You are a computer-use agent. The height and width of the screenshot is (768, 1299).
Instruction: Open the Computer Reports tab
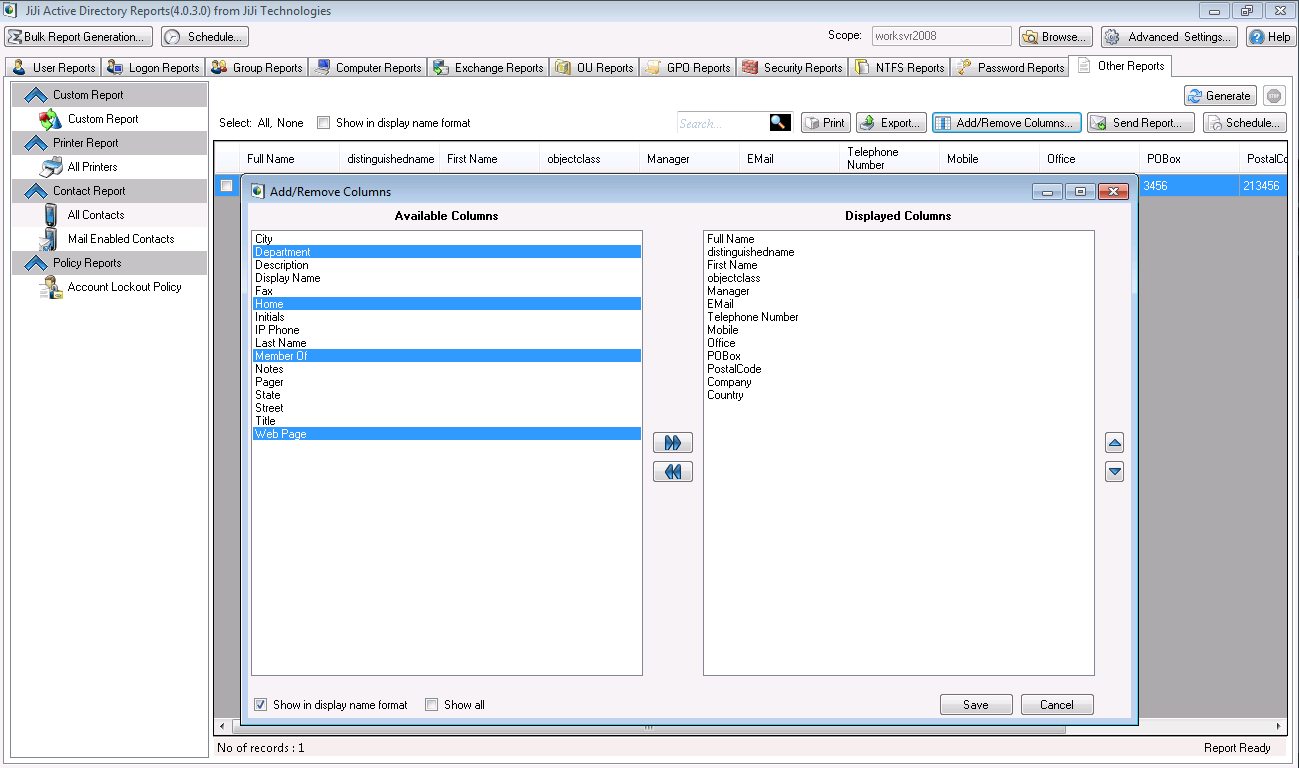tap(368, 68)
